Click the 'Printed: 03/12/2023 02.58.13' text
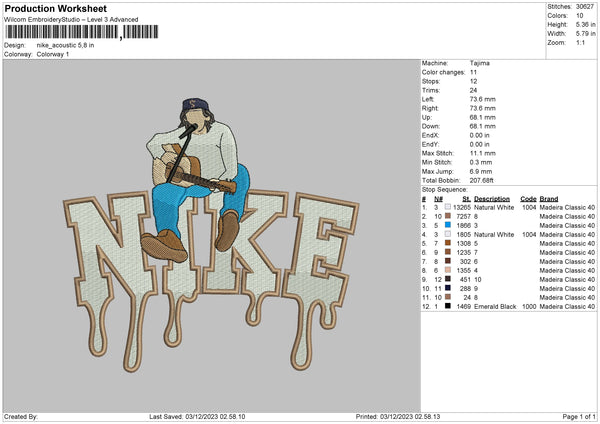Screen dimensions: 600x424 398,417
